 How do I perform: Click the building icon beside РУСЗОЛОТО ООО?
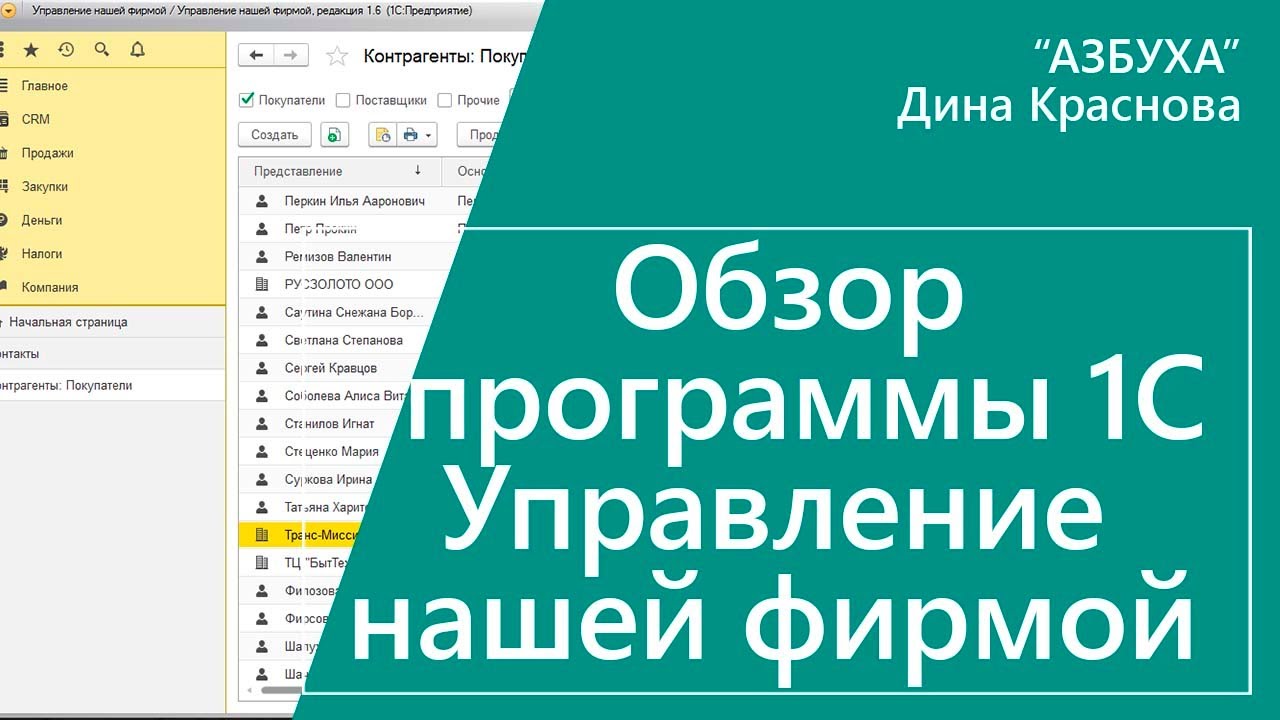[x=262, y=284]
